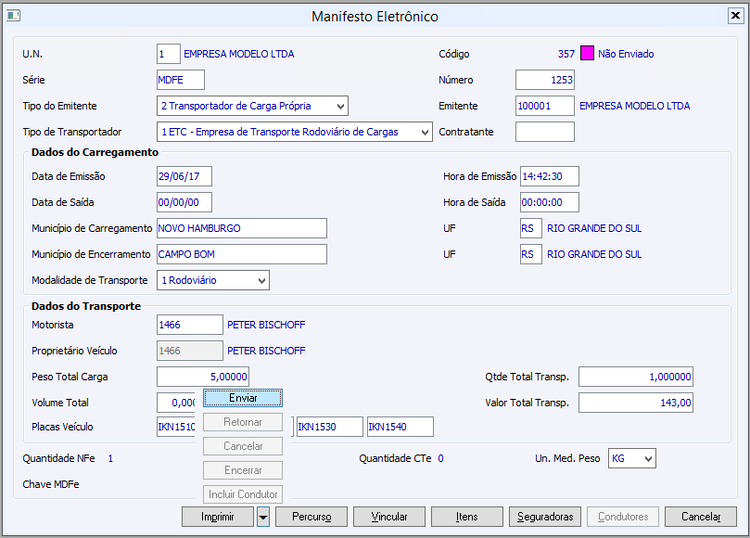Focus the Município de Carregamento field
This screenshot has width=750, height=538.
click(x=242, y=228)
